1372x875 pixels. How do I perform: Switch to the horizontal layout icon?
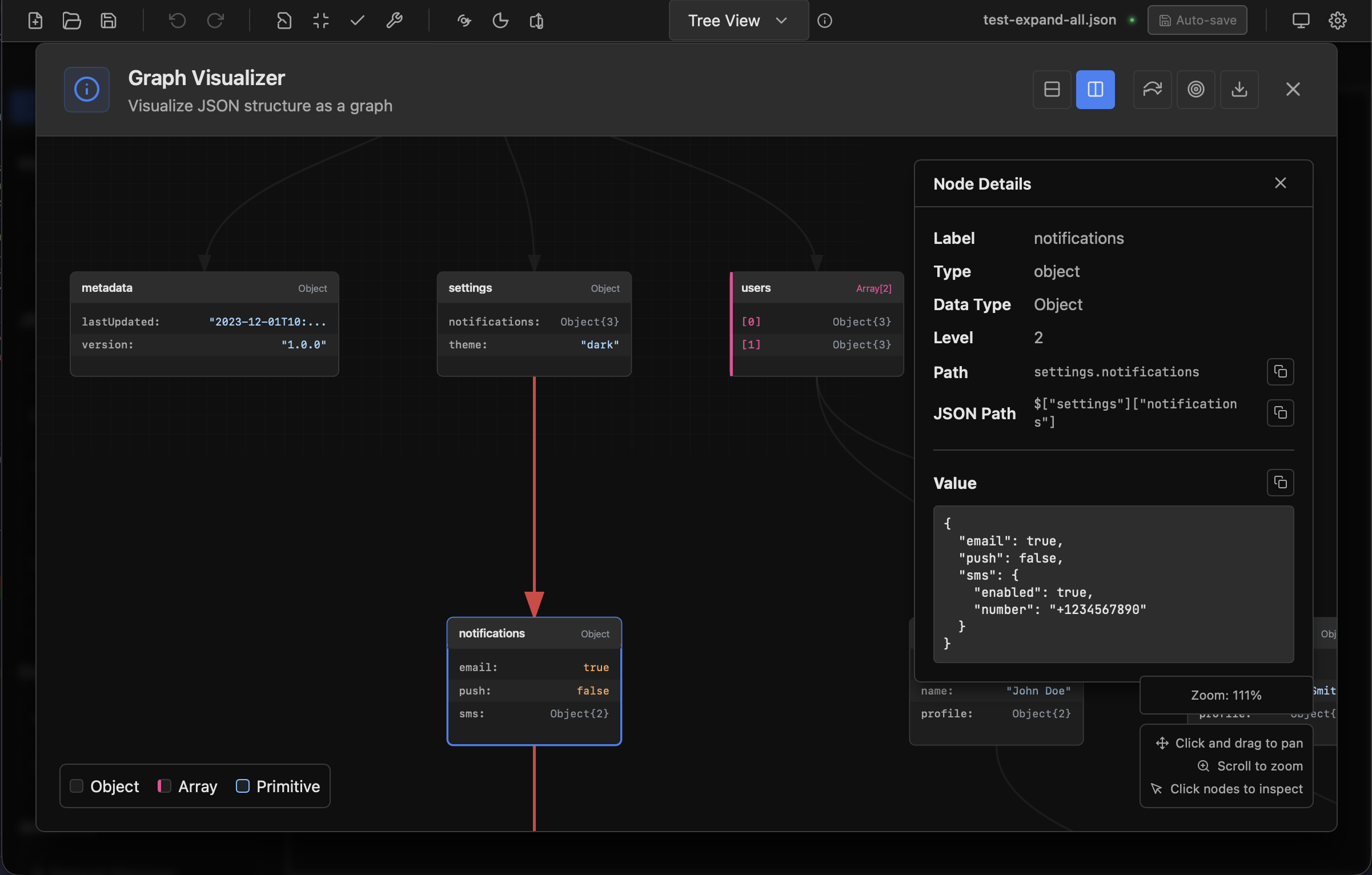[x=1052, y=90]
